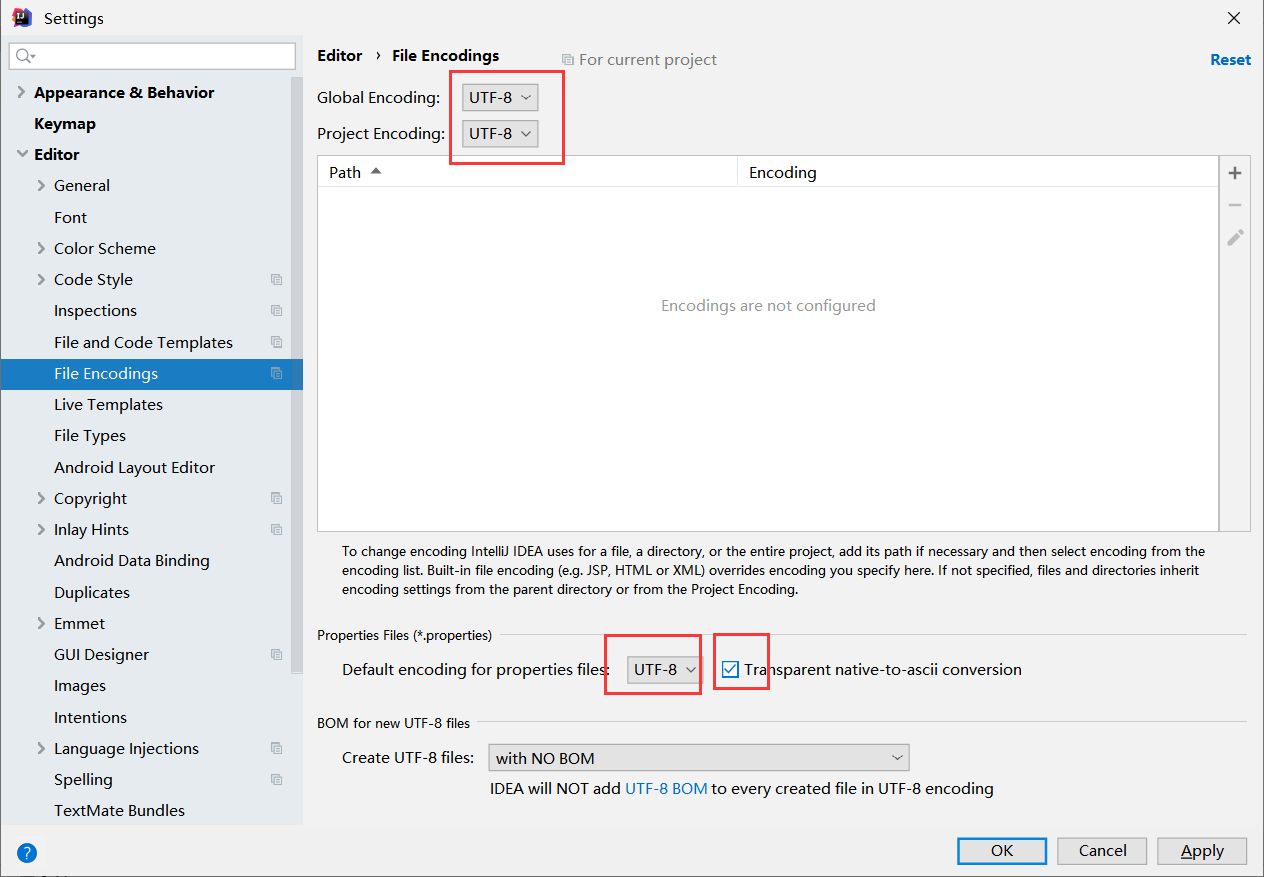Expand the Inlay Hints tree node
Viewport: 1264px width, 877px height.
tap(41, 530)
